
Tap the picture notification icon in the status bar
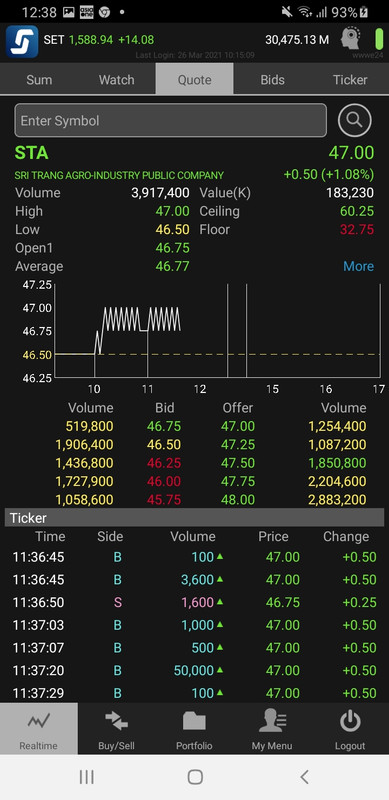tap(68, 12)
